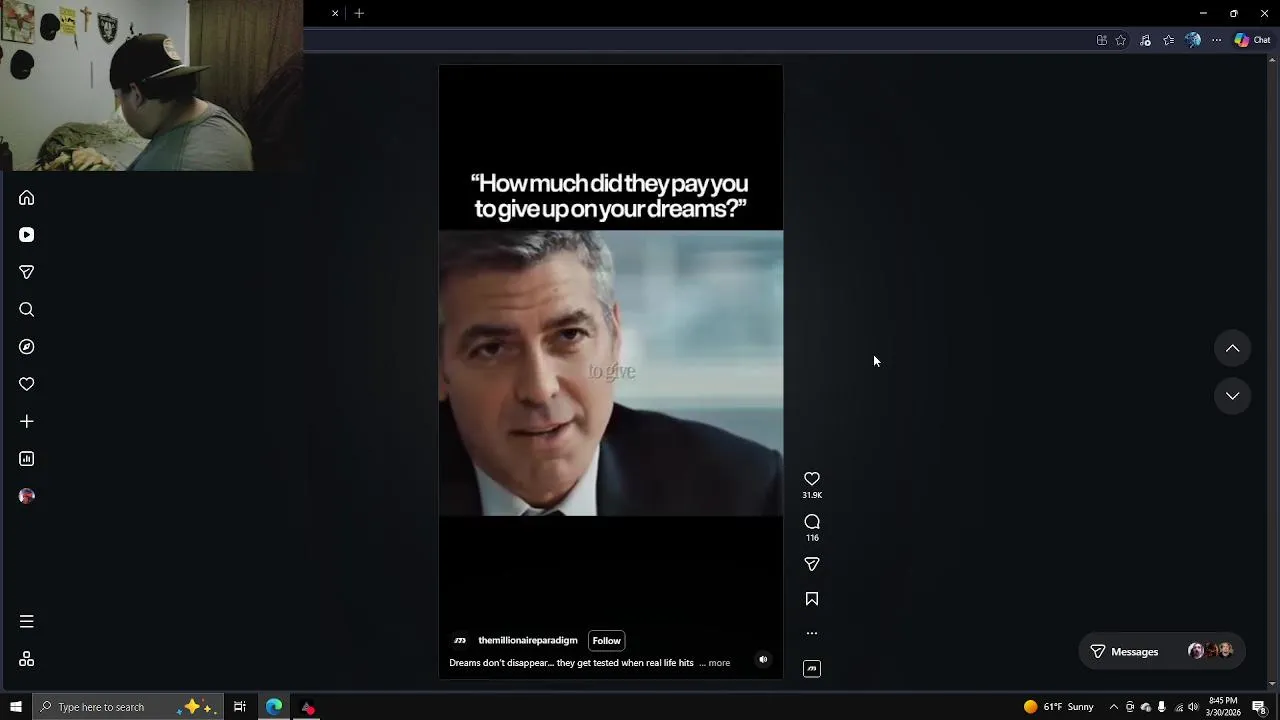The height and width of the screenshot is (720, 1280).
Task: Switch to Microsoft Edge taskbar icon
Action: 274,707
